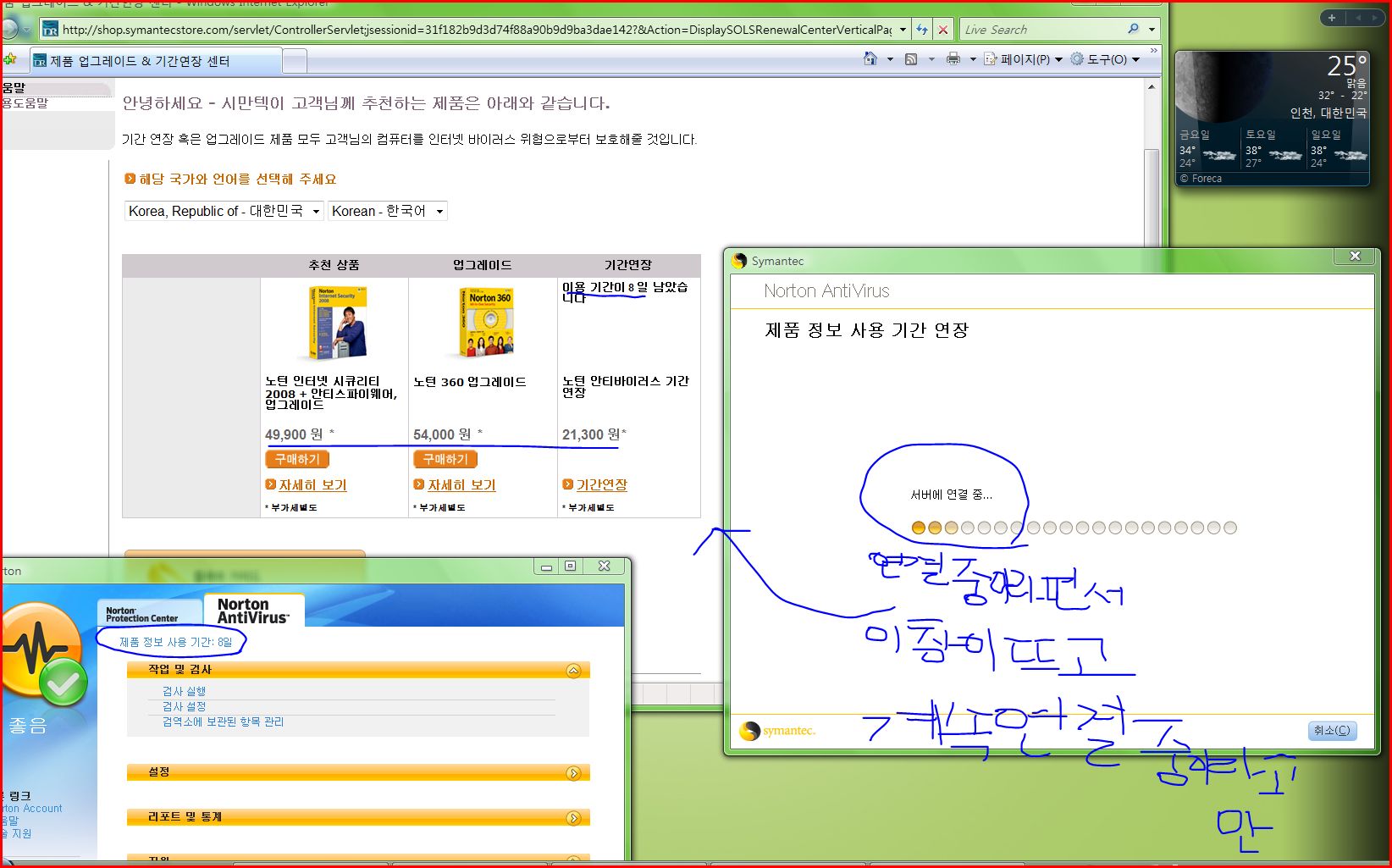Open 자세히 보기 link under Internet Security
The height and width of the screenshot is (868, 1392).
[x=312, y=485]
